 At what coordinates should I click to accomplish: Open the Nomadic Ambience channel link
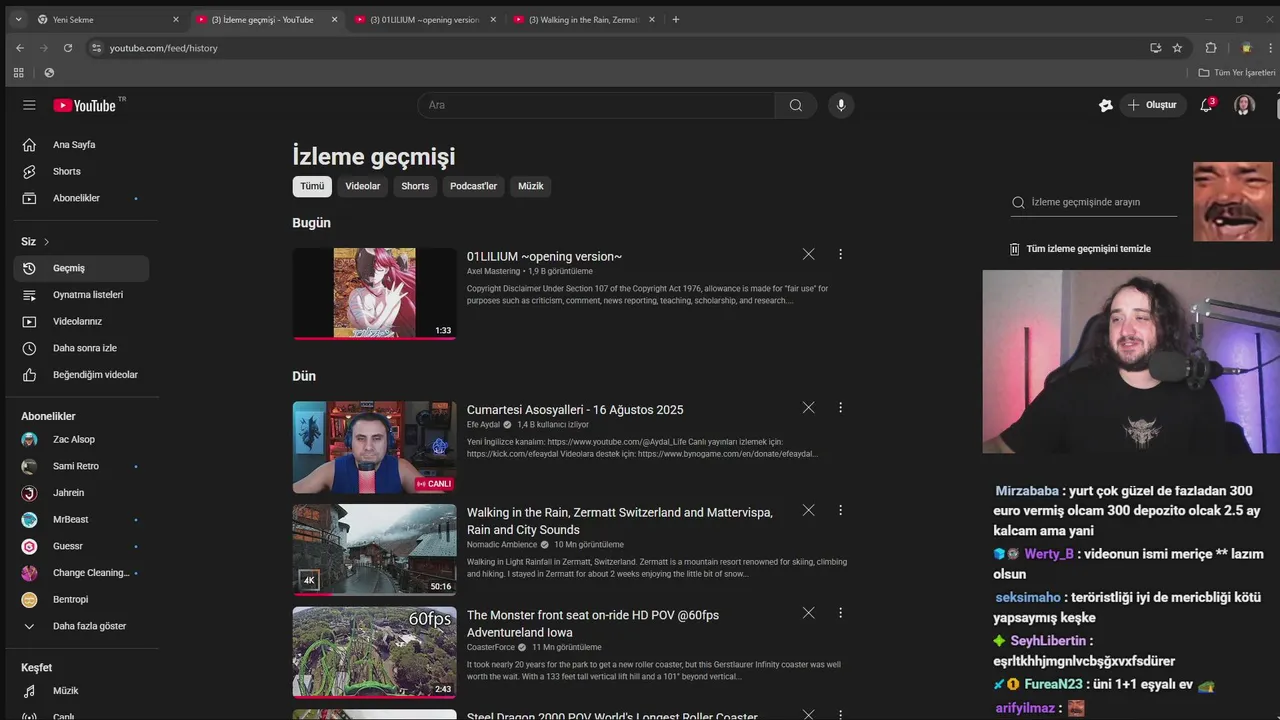coord(501,545)
